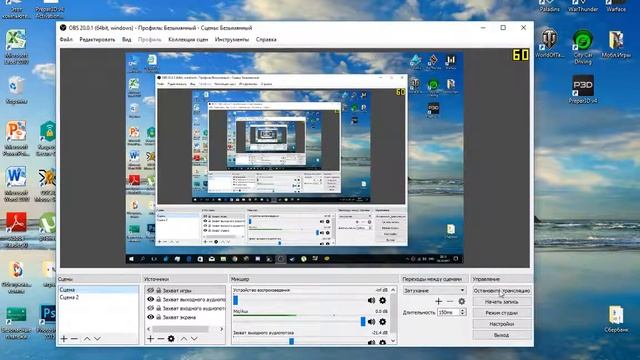The width and height of the screenshot is (640, 360).
Task: Toggle lock on Захват экрана source
Action: 159,317
